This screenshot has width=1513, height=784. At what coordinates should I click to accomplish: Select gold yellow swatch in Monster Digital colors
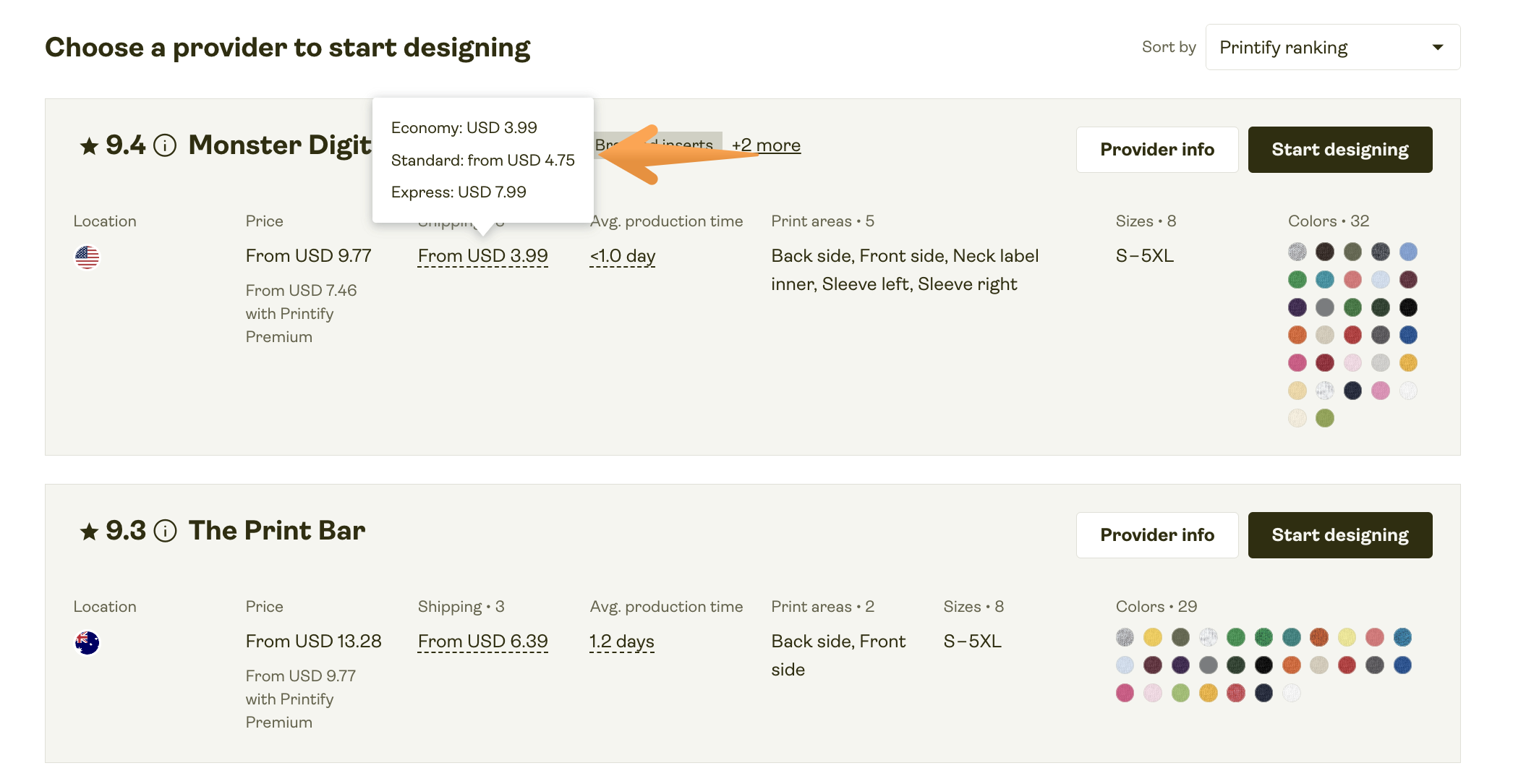(1407, 362)
